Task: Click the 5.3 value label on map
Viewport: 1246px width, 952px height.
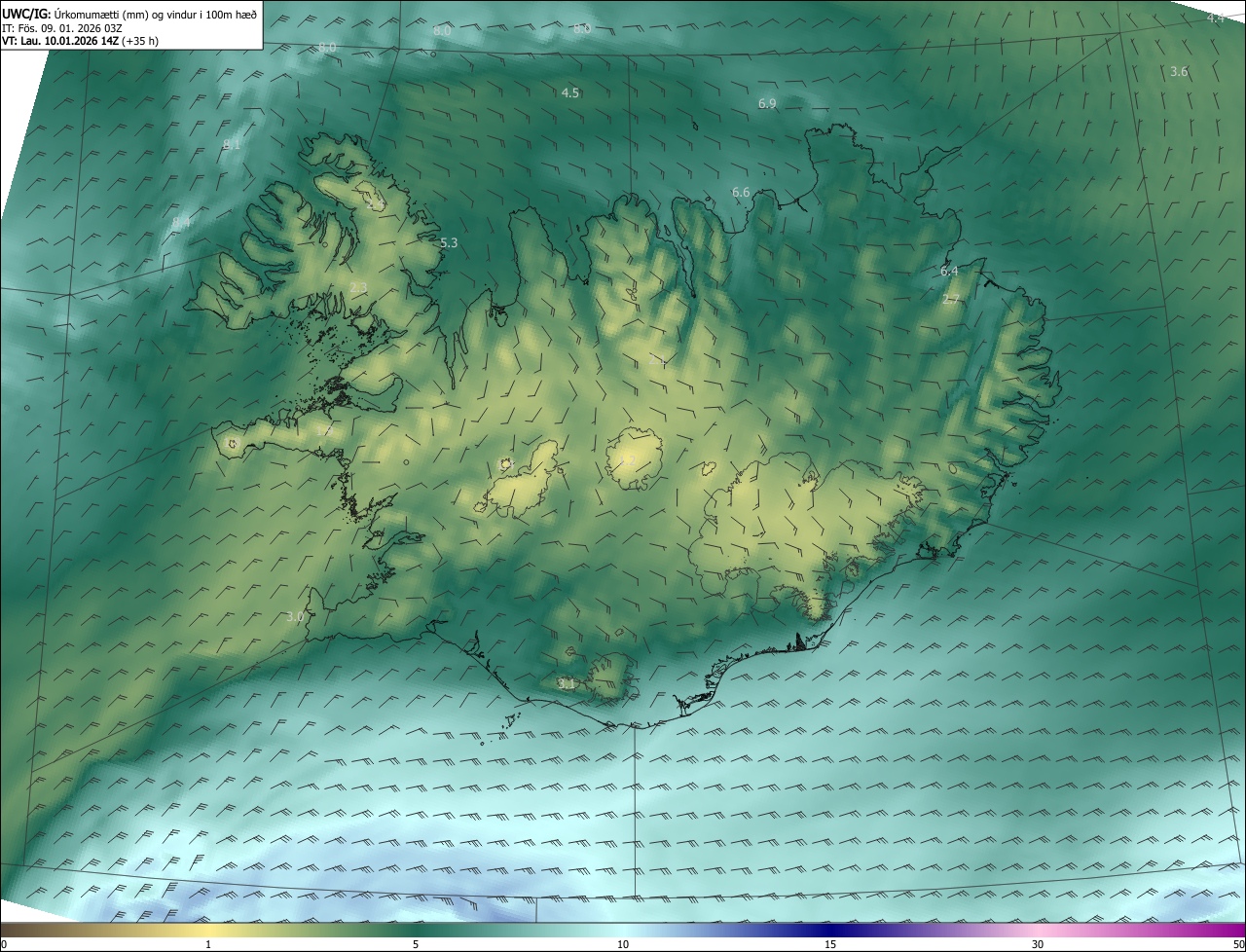Action: 449,242
